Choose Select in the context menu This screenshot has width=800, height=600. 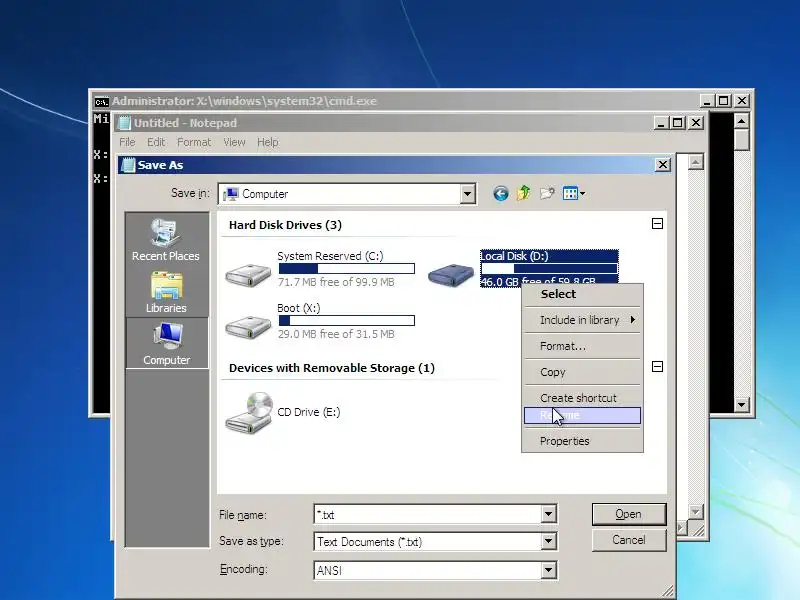pyautogui.click(x=582, y=294)
